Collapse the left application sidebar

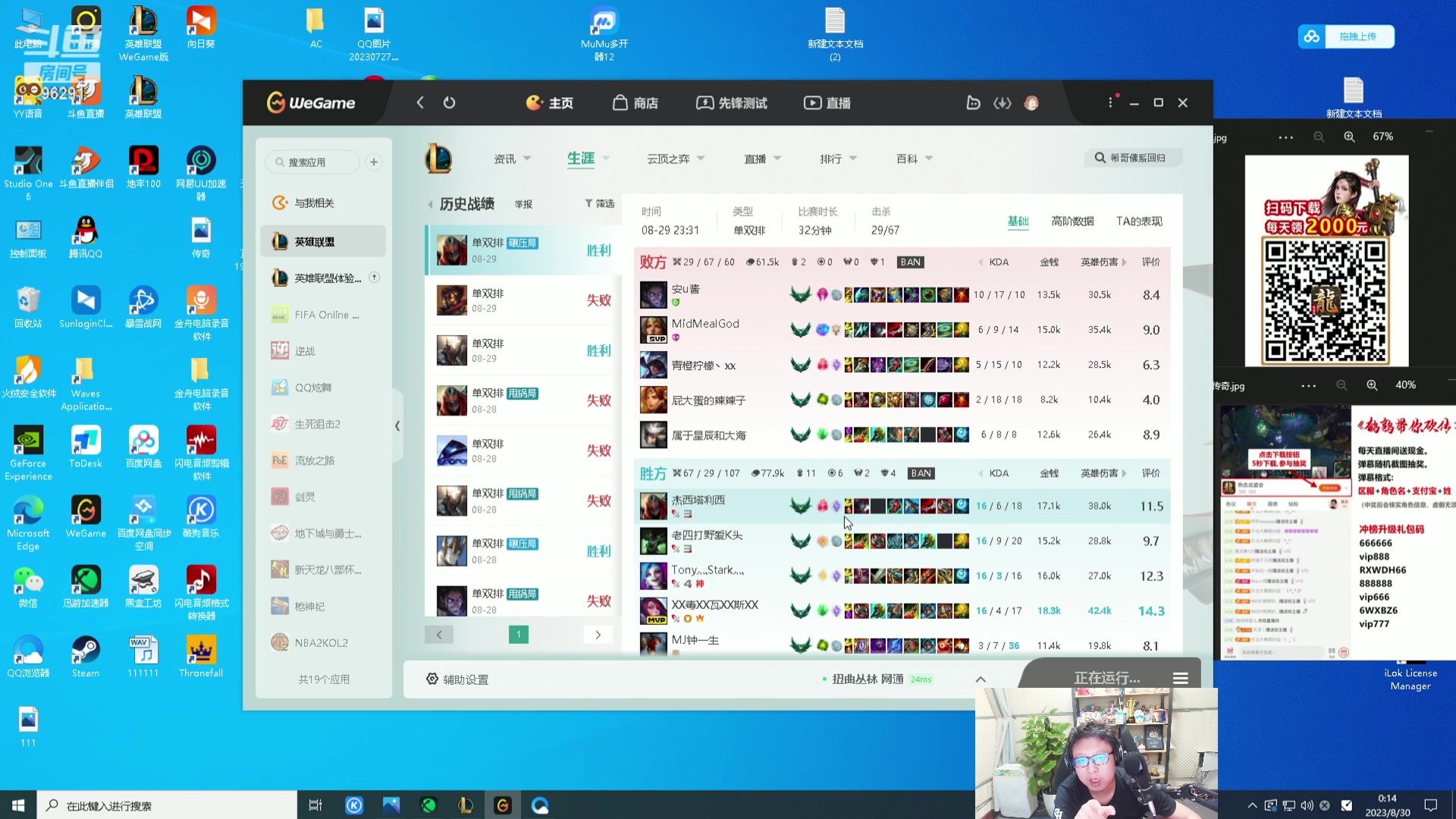point(397,426)
